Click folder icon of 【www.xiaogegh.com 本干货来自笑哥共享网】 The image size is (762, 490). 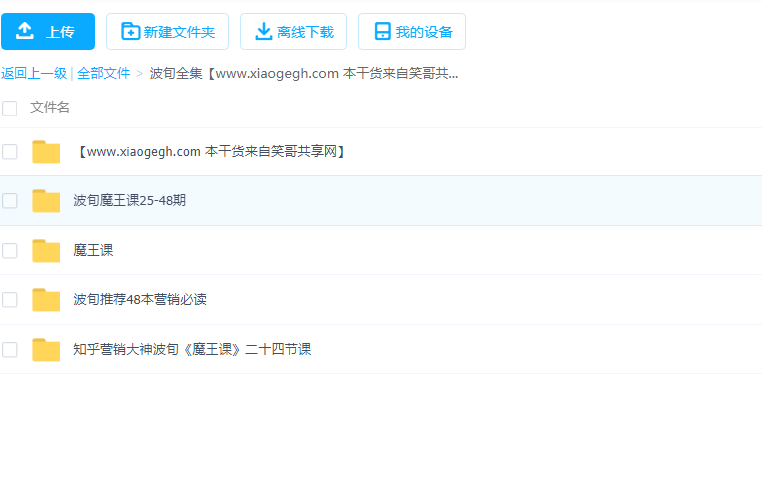pos(46,152)
